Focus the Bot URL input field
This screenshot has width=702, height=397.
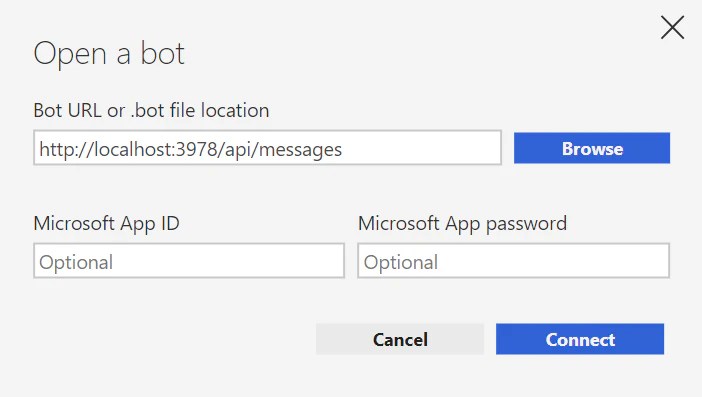click(x=267, y=148)
